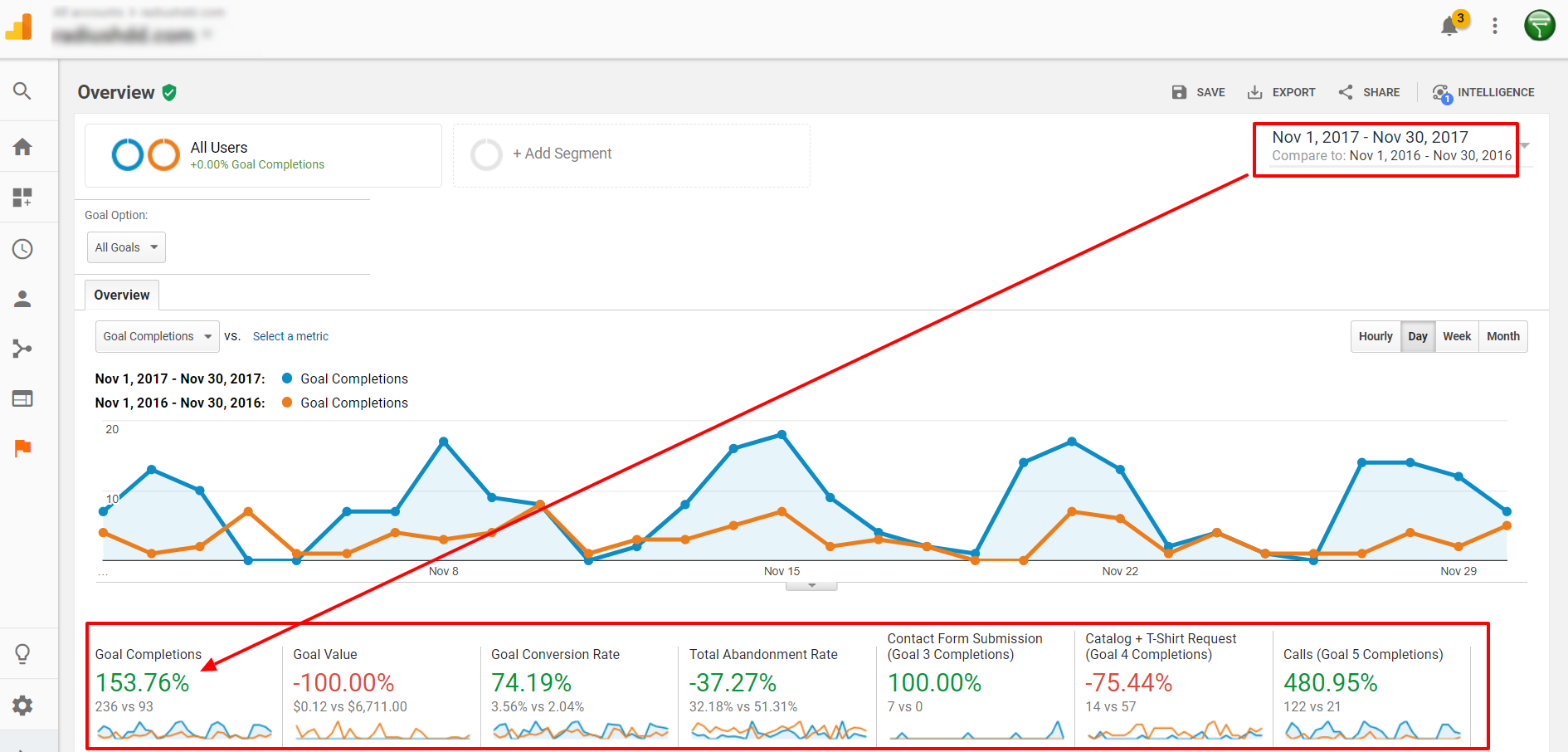Viewport: 1568px width, 752px height.
Task: Click the '+0.00% Goal Completions' text
Action: pos(257,164)
